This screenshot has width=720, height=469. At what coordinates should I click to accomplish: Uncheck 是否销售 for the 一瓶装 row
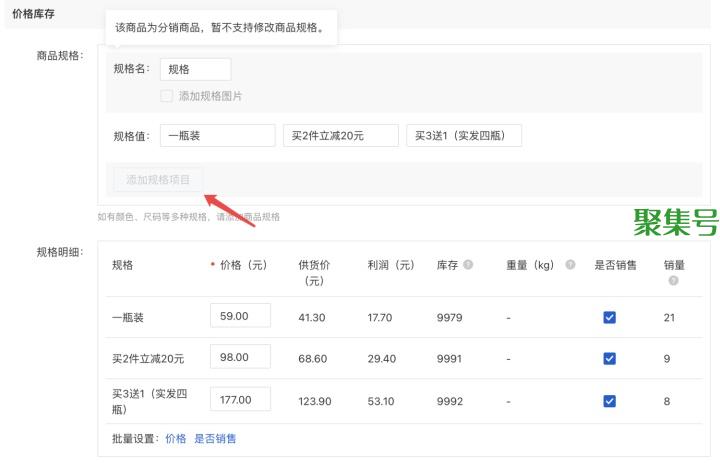[609, 317]
